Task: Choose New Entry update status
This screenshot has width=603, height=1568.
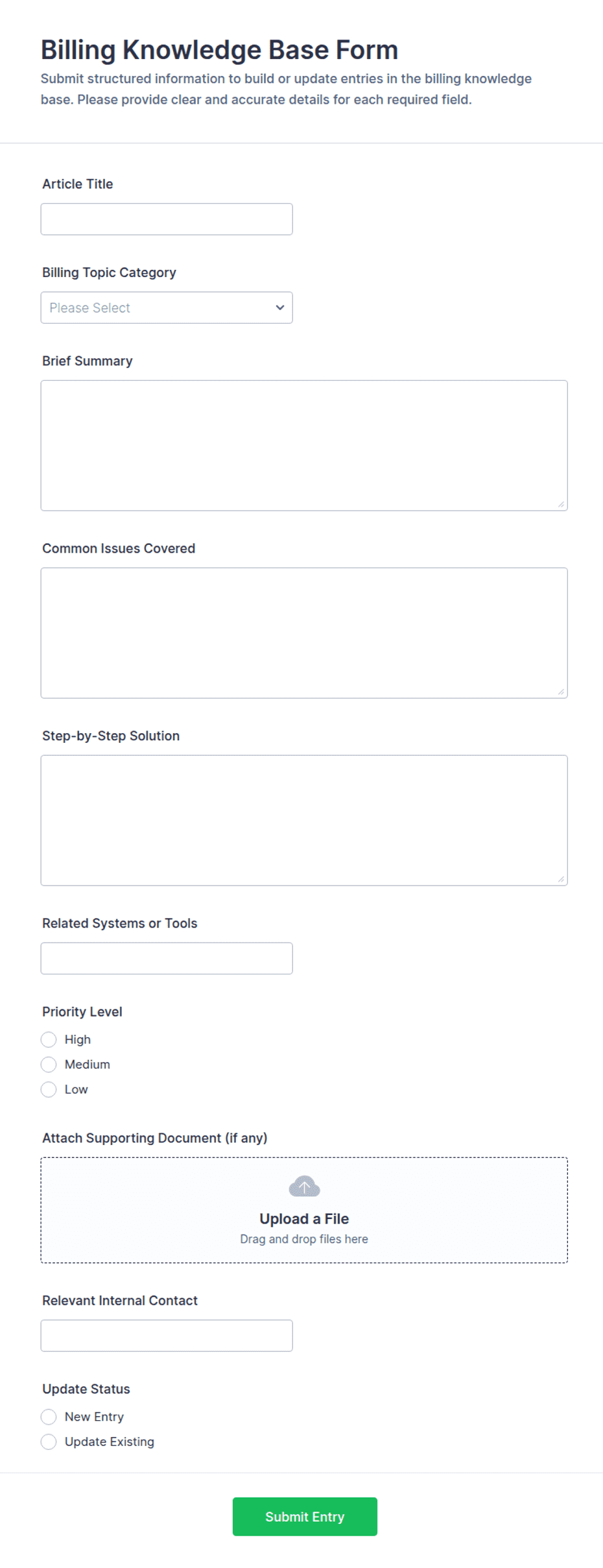Action: (49, 1416)
